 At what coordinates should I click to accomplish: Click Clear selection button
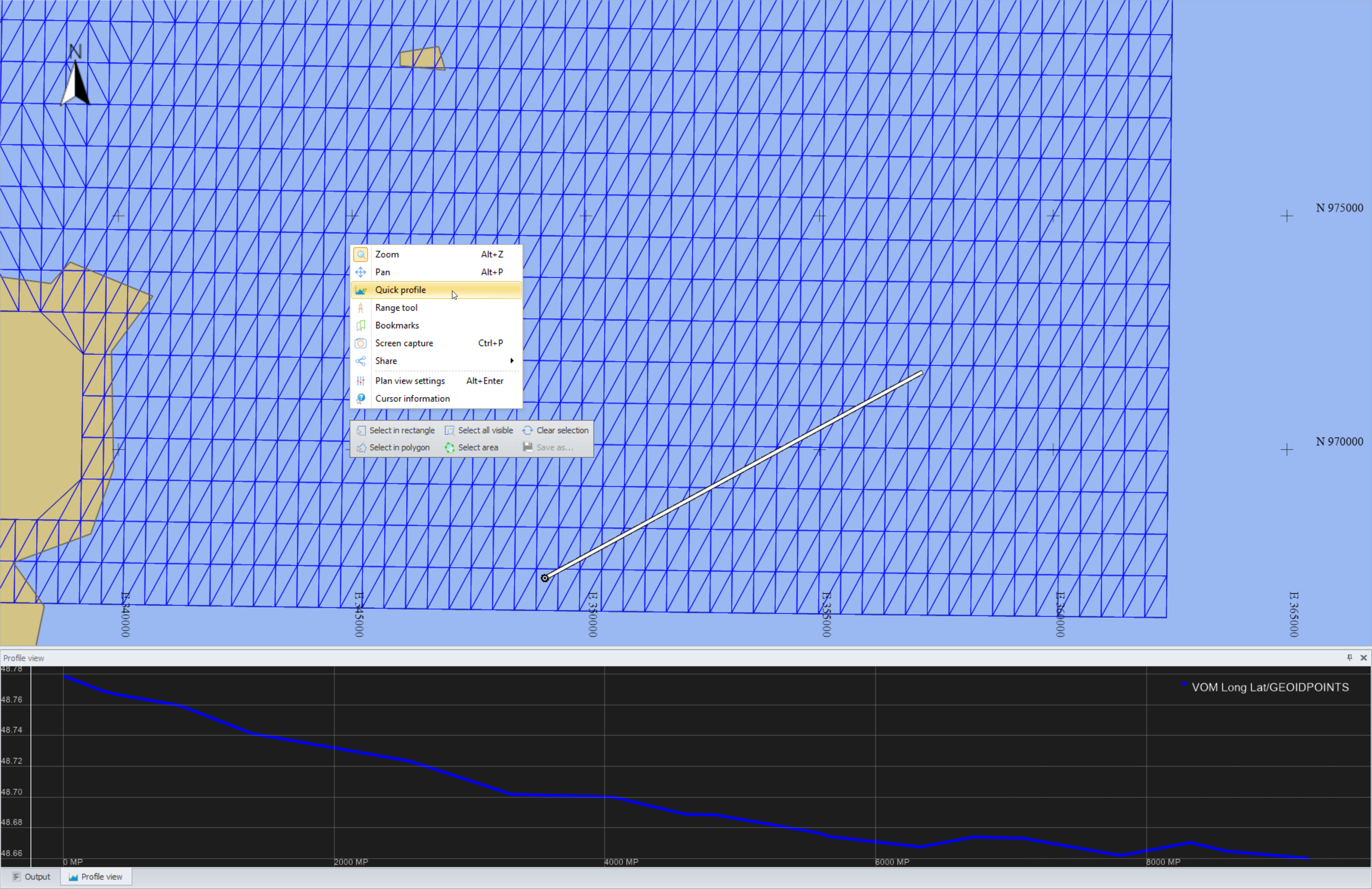pos(556,431)
